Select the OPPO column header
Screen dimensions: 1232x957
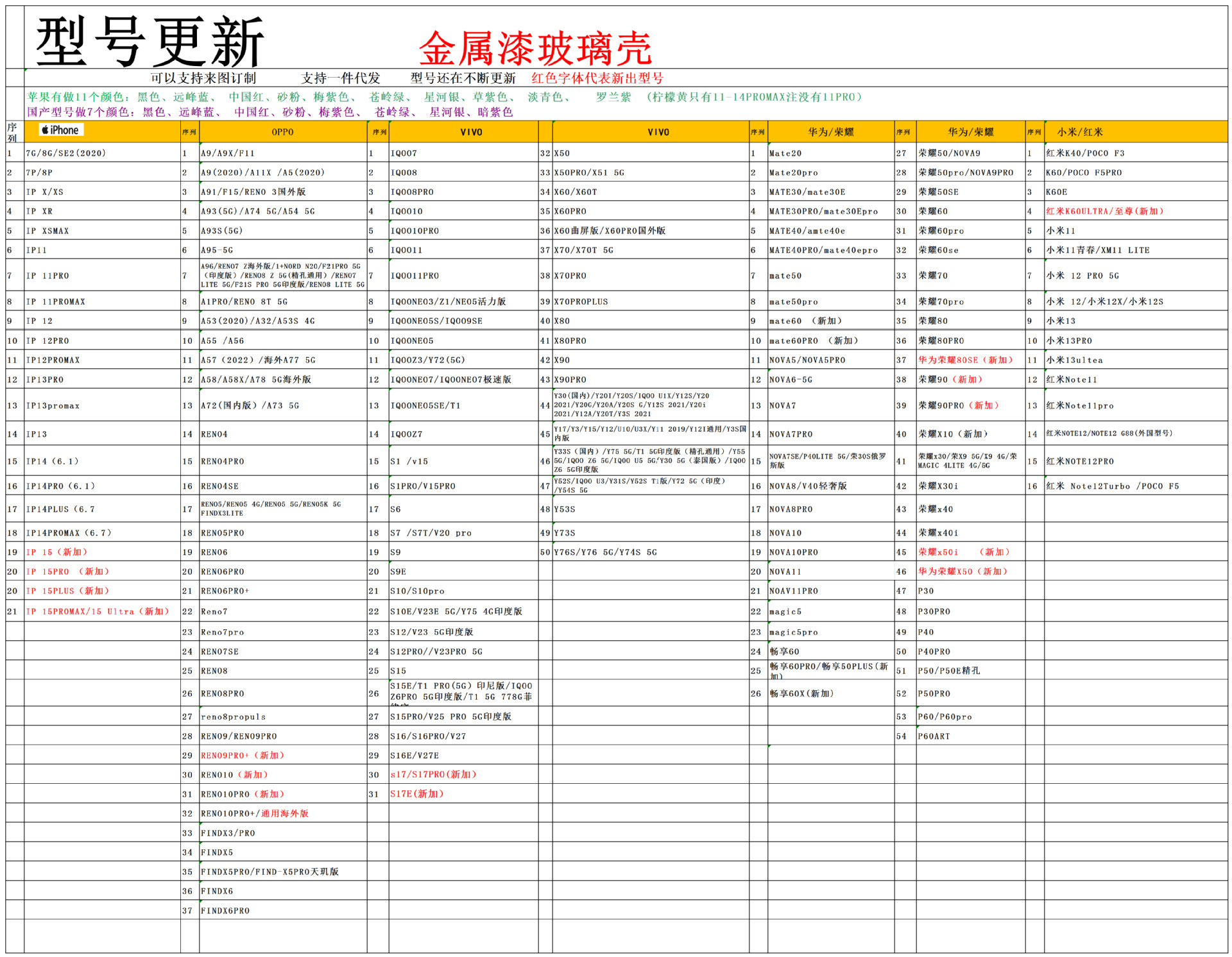click(x=282, y=132)
